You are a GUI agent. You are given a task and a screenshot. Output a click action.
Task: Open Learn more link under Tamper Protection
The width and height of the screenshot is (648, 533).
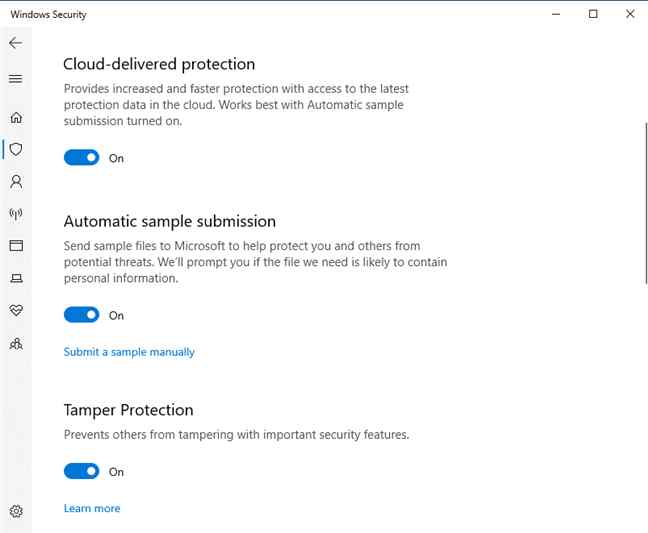point(92,508)
